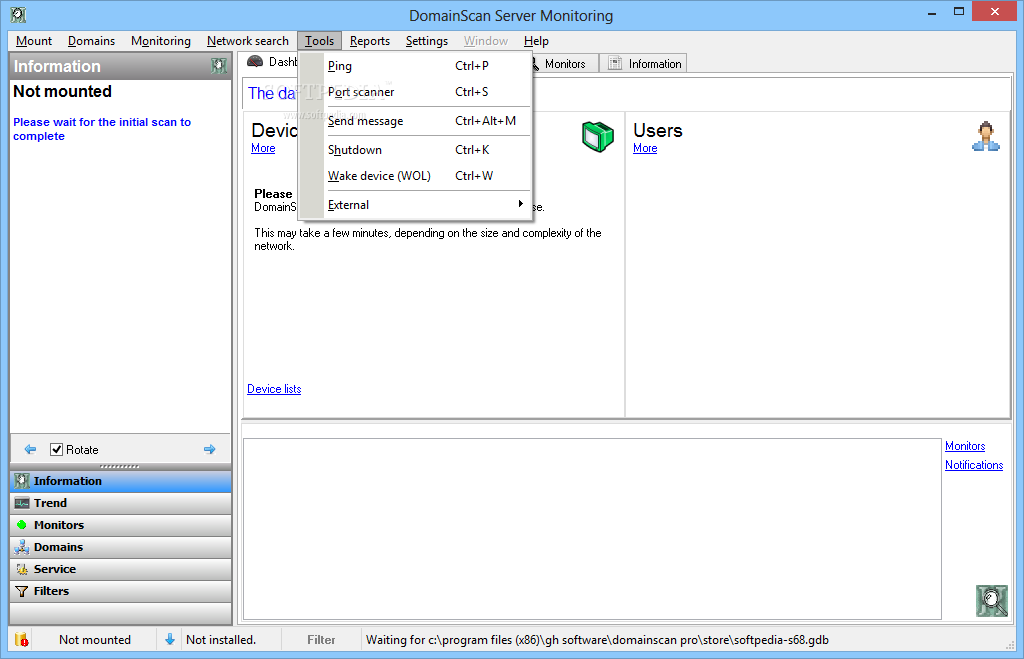Click the Filters funnel icon
The width and height of the screenshot is (1024, 659).
[x=22, y=591]
